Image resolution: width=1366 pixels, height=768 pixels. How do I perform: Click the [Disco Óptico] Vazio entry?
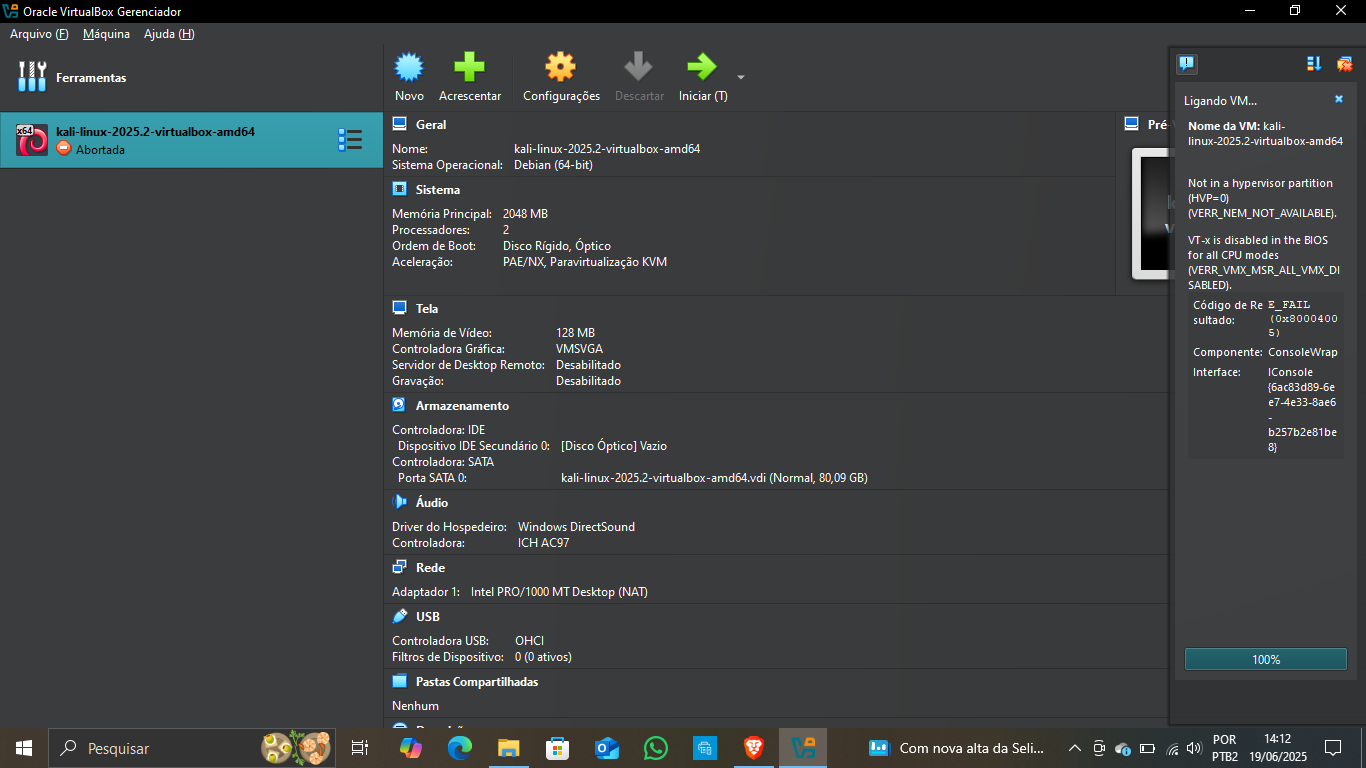coord(613,446)
